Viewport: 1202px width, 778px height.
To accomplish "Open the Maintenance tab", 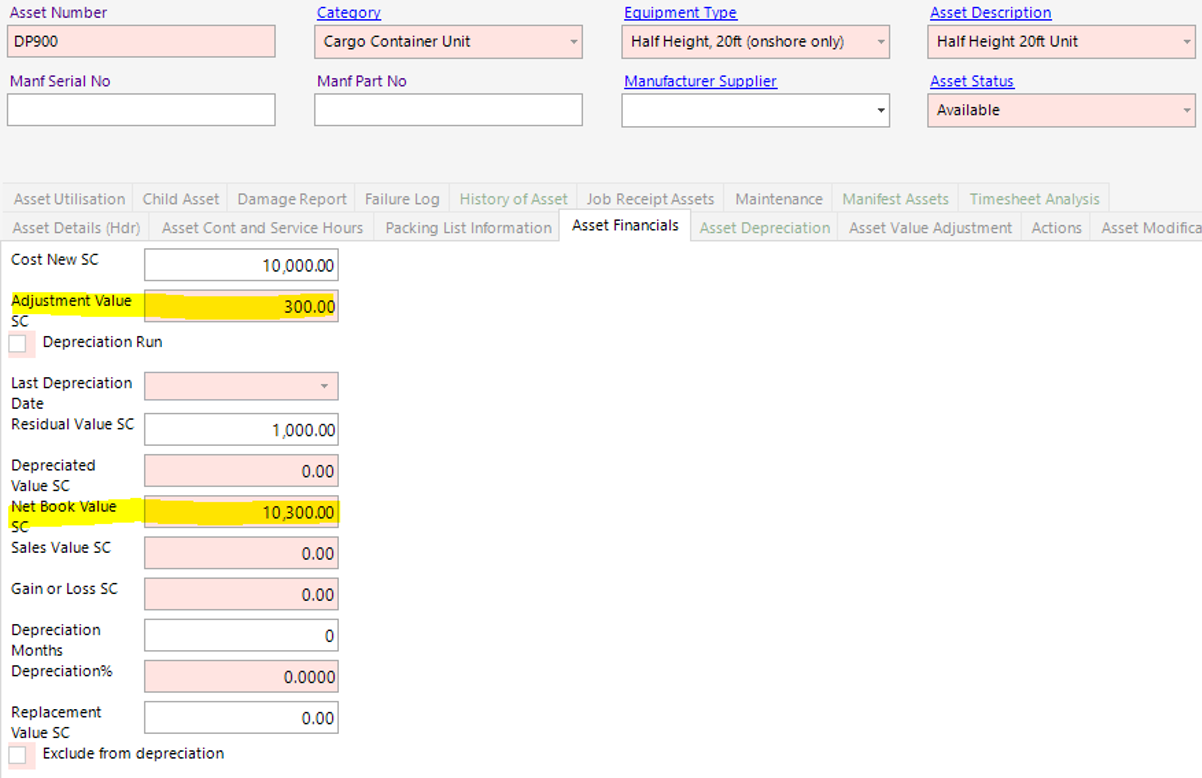I will click(x=778, y=198).
